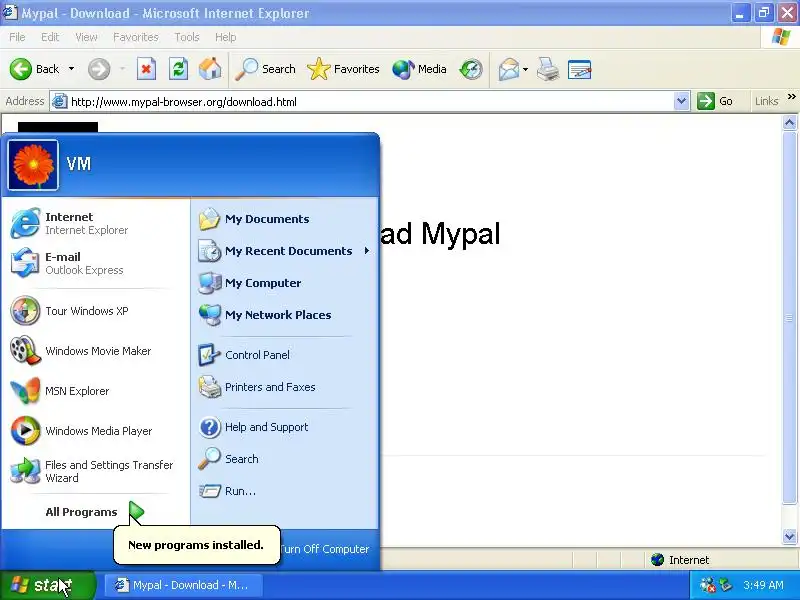The height and width of the screenshot is (600, 800).
Task: Click the Back arrow in IE toolbar
Action: (34, 69)
